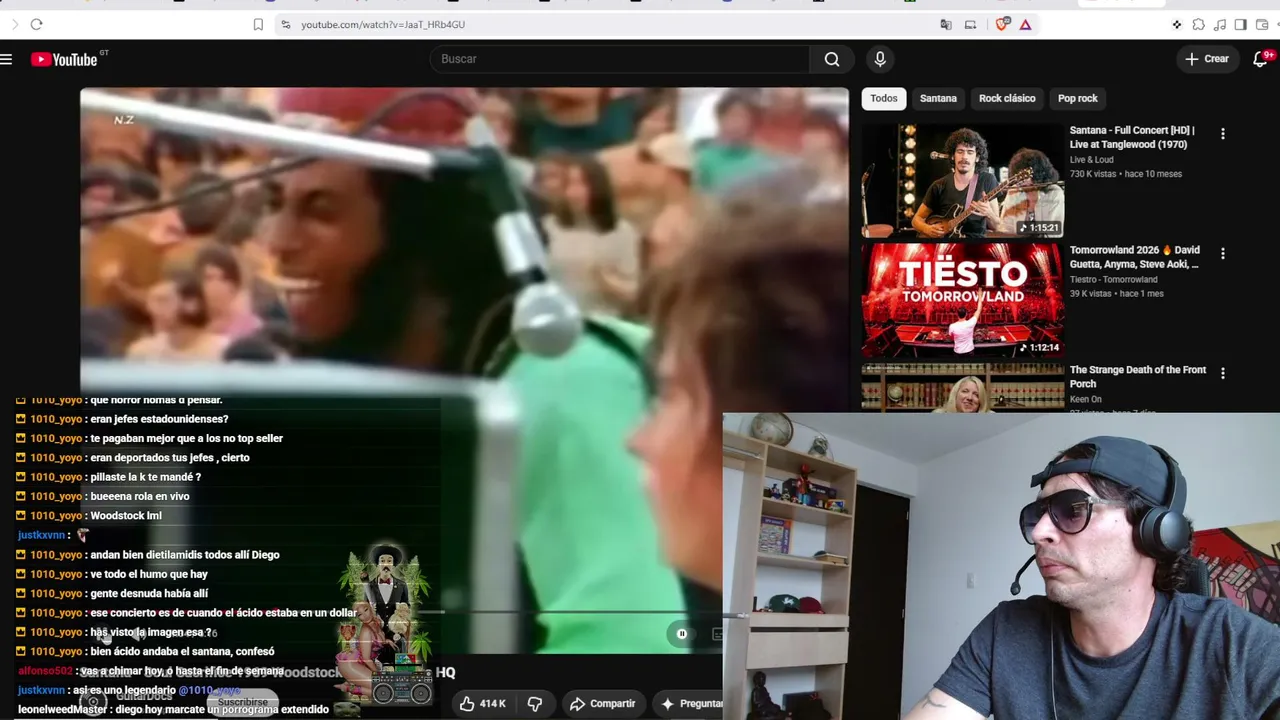Open the 'Tiesto - Tomorrowland' channel name
This screenshot has height=720, width=1280.
pos(1114,279)
